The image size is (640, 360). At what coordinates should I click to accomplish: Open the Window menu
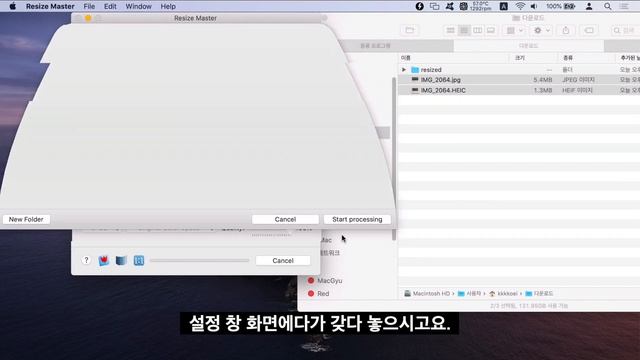point(138,6)
